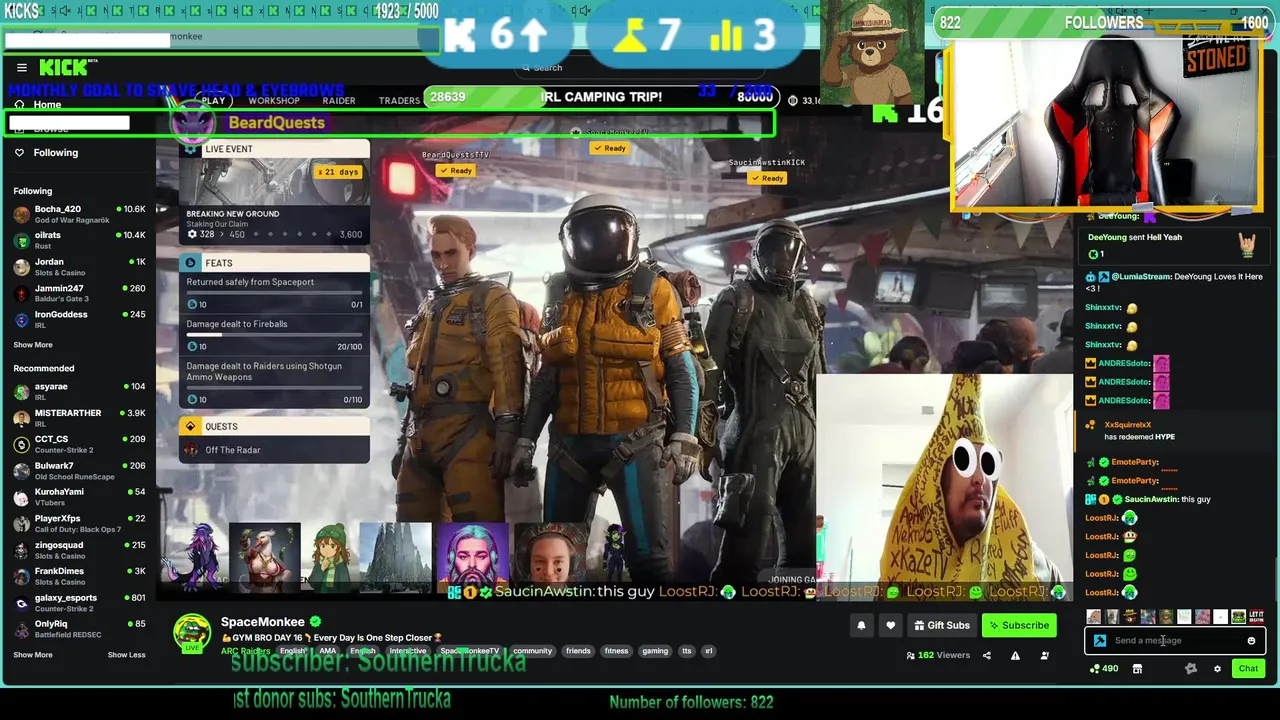Click Damage dealt to Fireballs progress bar
This screenshot has width=1280, height=720.
[x=274, y=336]
